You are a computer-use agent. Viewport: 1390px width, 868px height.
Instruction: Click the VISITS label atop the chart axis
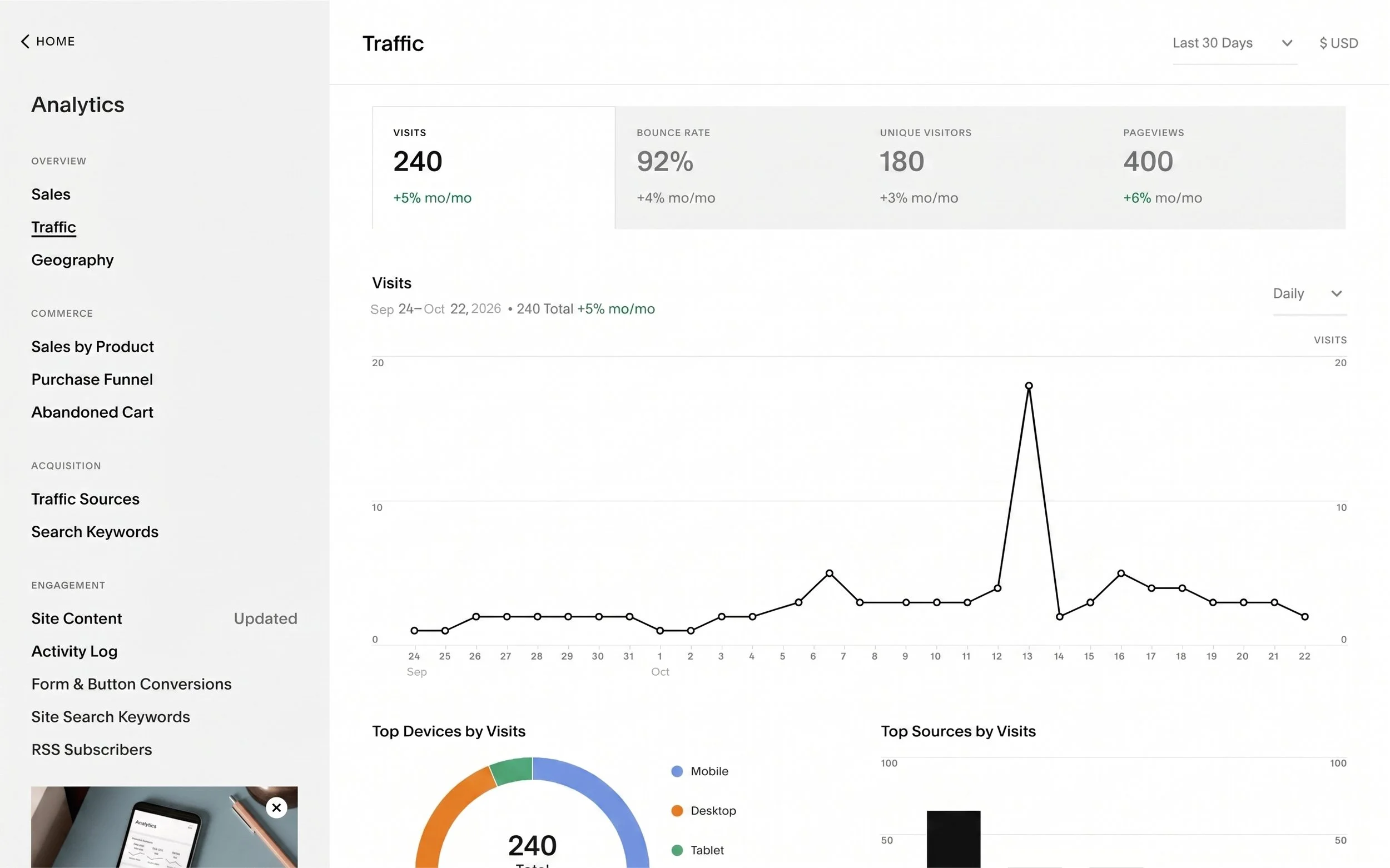pos(1330,340)
